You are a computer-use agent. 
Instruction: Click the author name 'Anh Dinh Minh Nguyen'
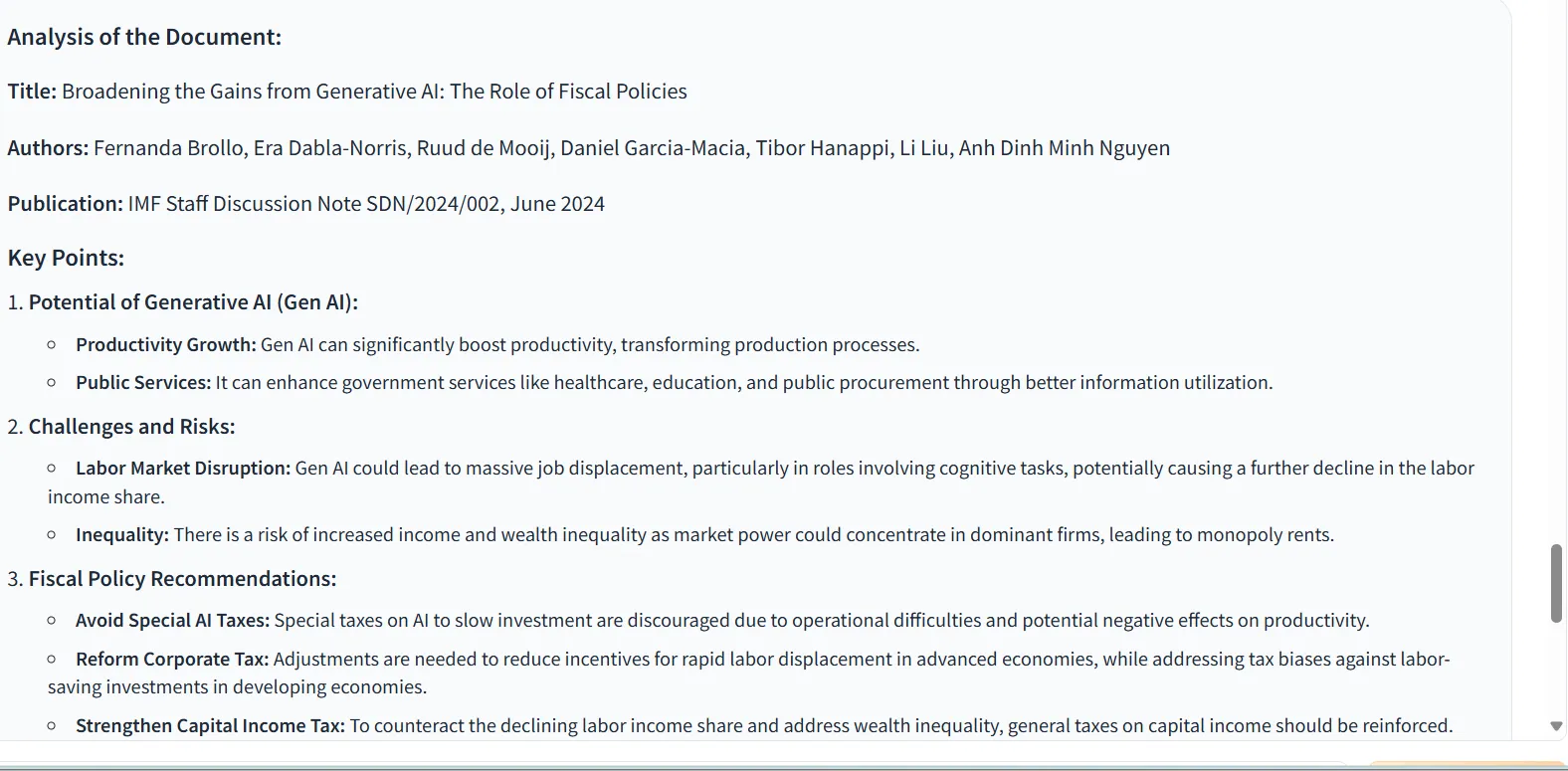pos(1065,148)
